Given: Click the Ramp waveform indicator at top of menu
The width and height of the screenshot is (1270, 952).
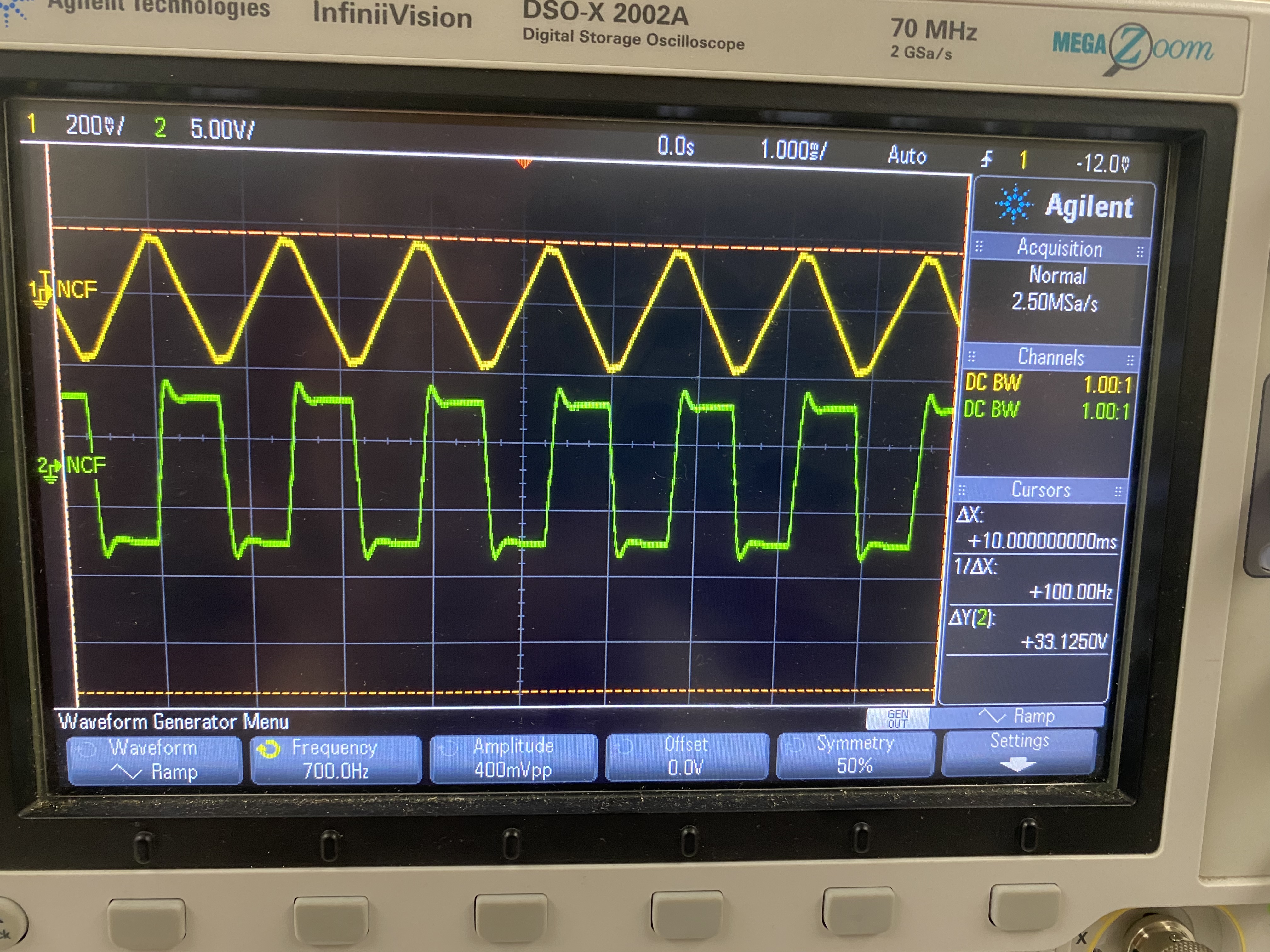Looking at the screenshot, I should tap(1017, 716).
